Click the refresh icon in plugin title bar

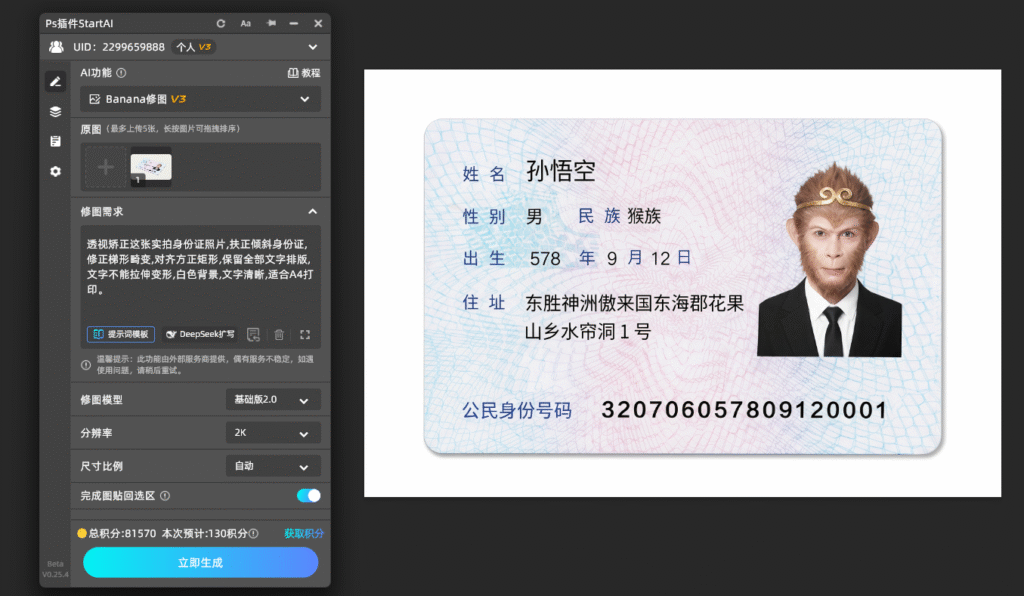coord(221,24)
